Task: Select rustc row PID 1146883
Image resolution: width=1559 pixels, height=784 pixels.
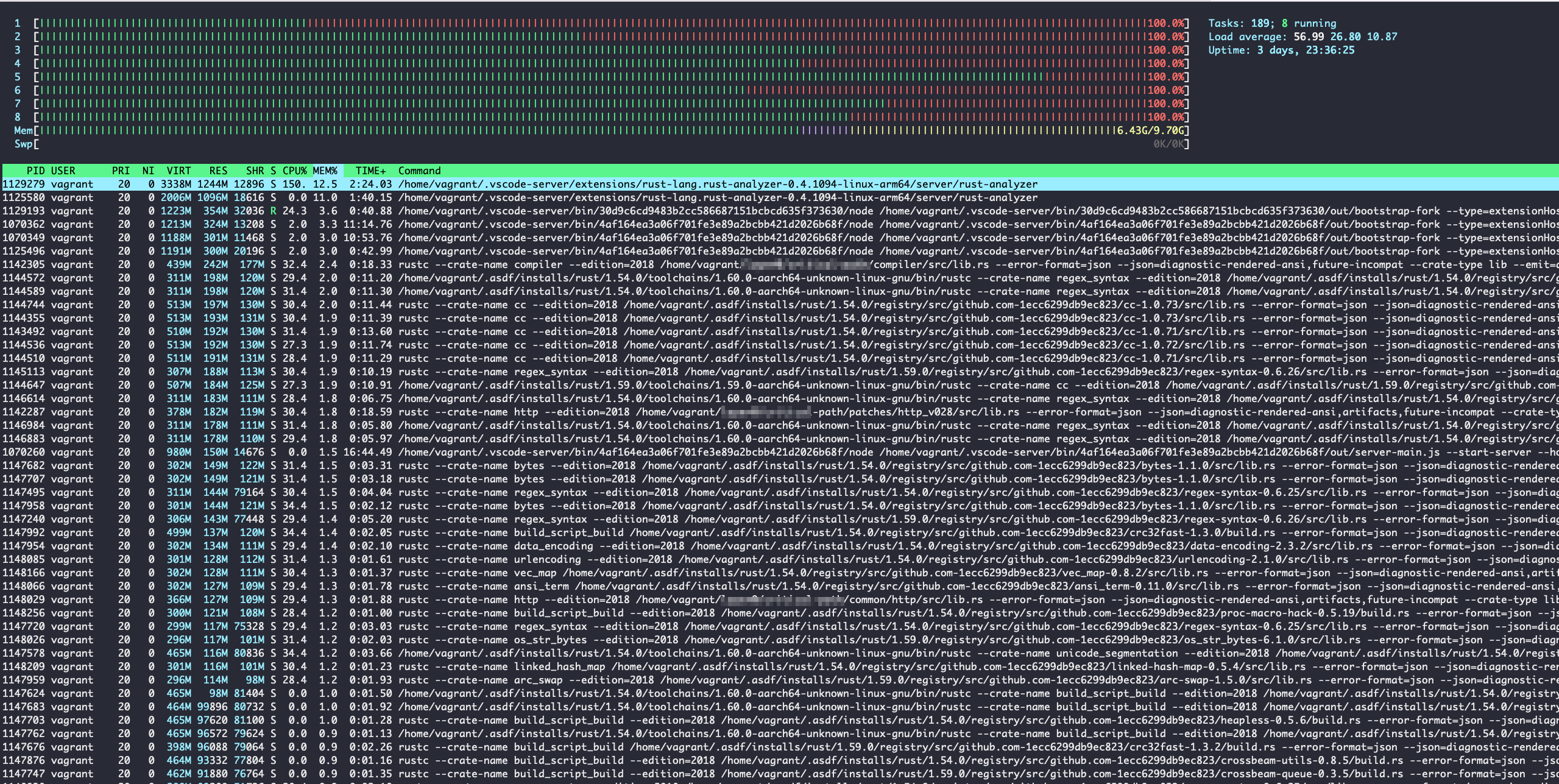Action: click(x=779, y=439)
